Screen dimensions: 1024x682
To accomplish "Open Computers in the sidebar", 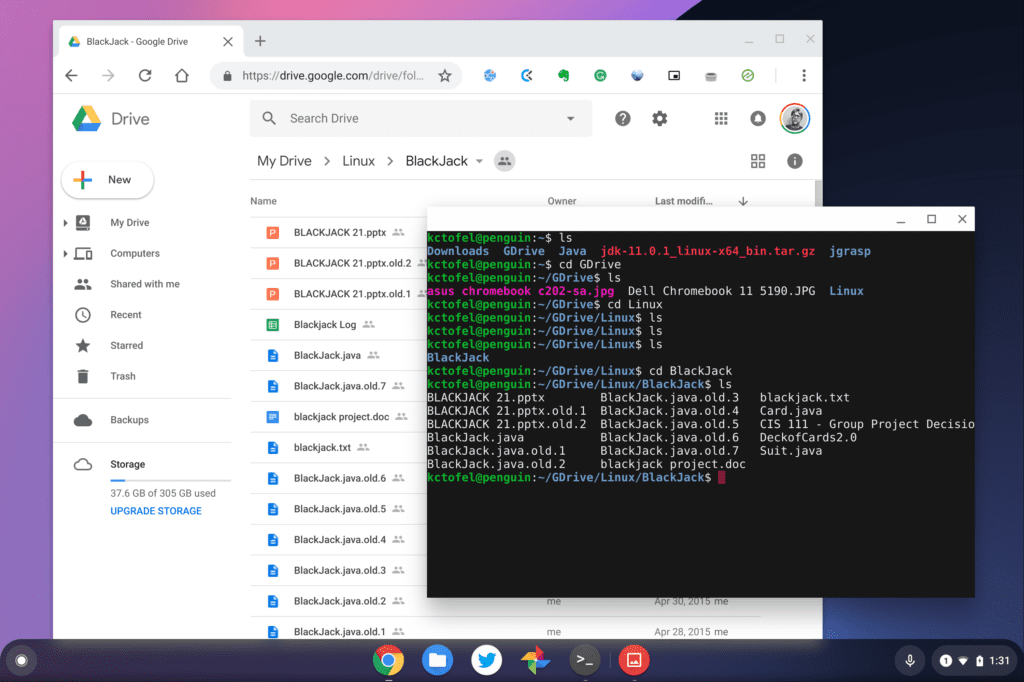I will (x=135, y=253).
